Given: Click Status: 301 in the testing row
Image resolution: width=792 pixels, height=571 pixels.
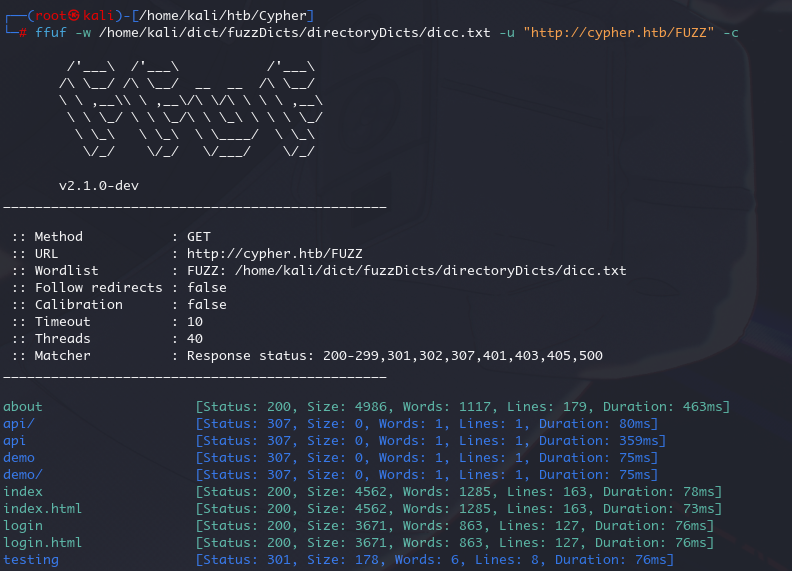Looking at the screenshot, I should (x=247, y=560).
